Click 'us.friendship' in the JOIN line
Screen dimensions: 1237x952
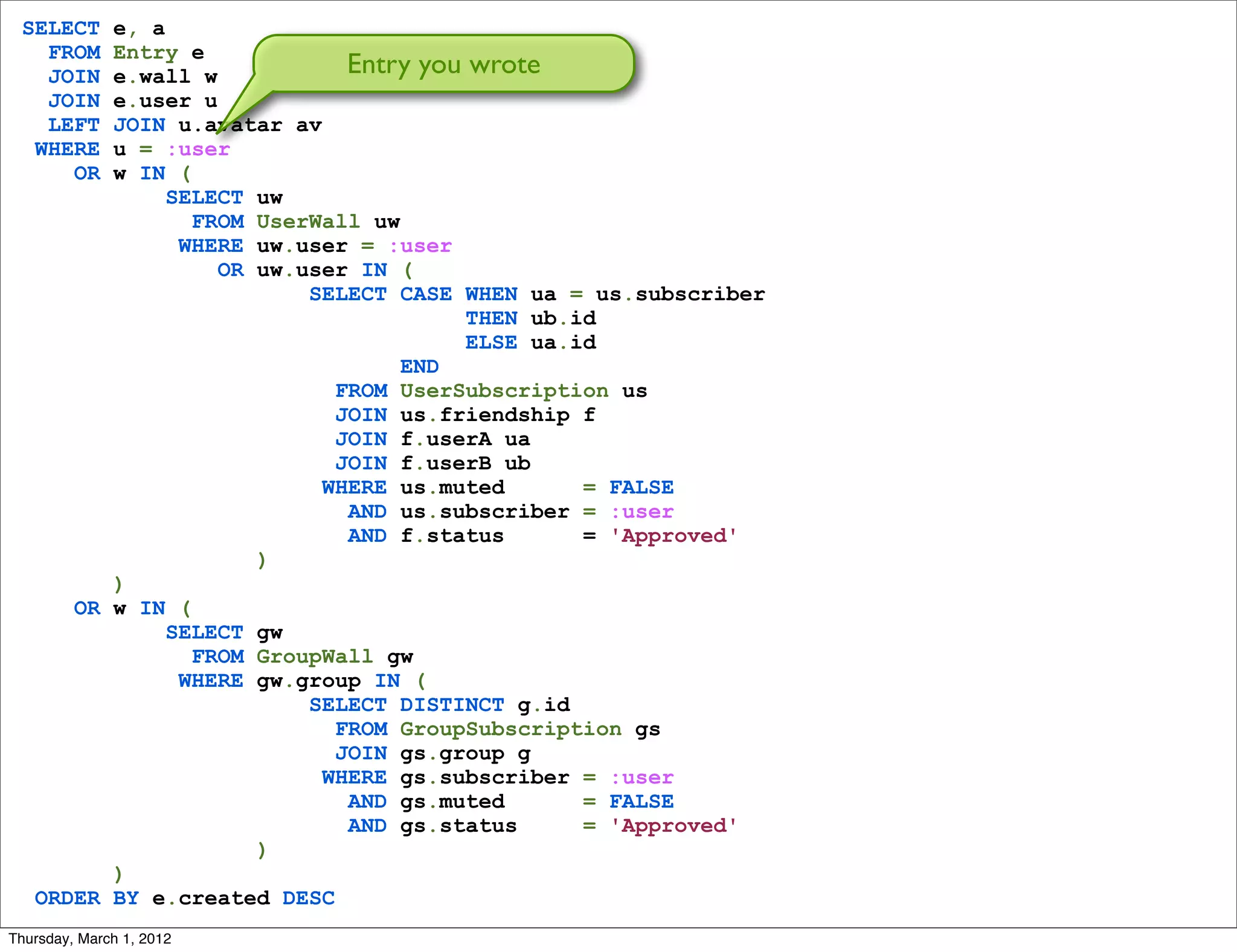point(484,415)
